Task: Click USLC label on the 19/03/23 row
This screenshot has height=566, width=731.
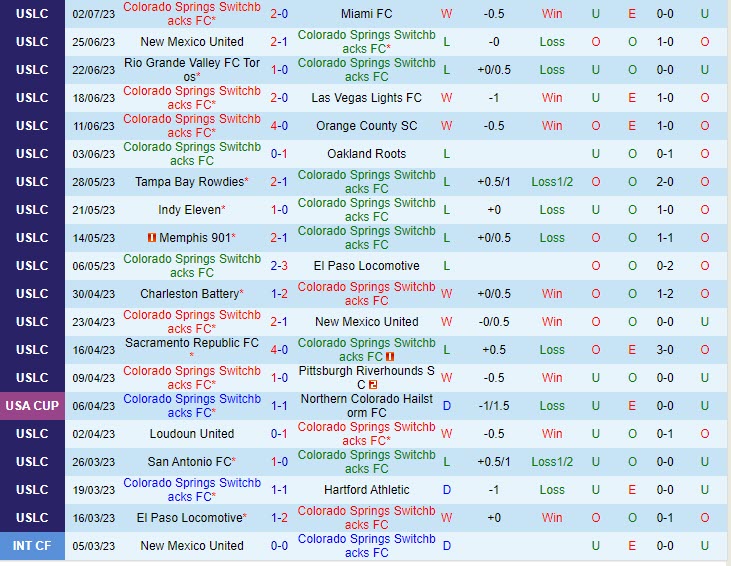Action: [32, 490]
